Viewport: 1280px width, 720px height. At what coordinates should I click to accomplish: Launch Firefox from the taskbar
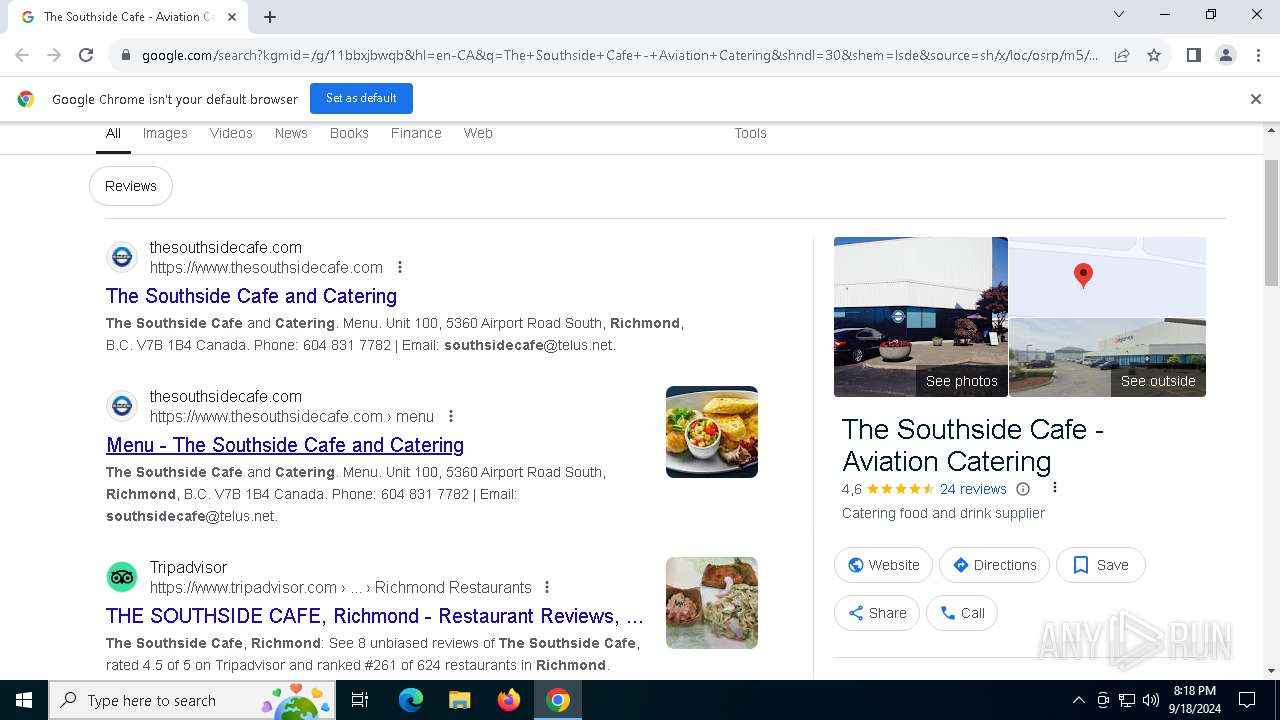(509, 700)
